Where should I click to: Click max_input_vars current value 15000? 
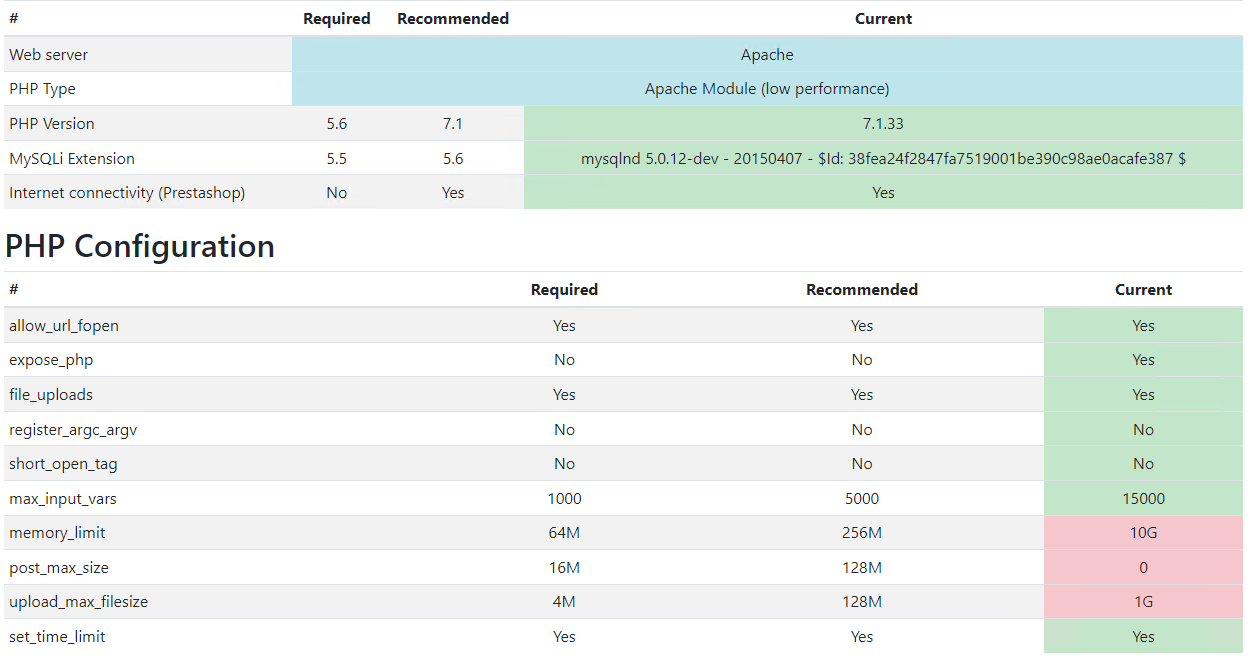tap(1143, 498)
